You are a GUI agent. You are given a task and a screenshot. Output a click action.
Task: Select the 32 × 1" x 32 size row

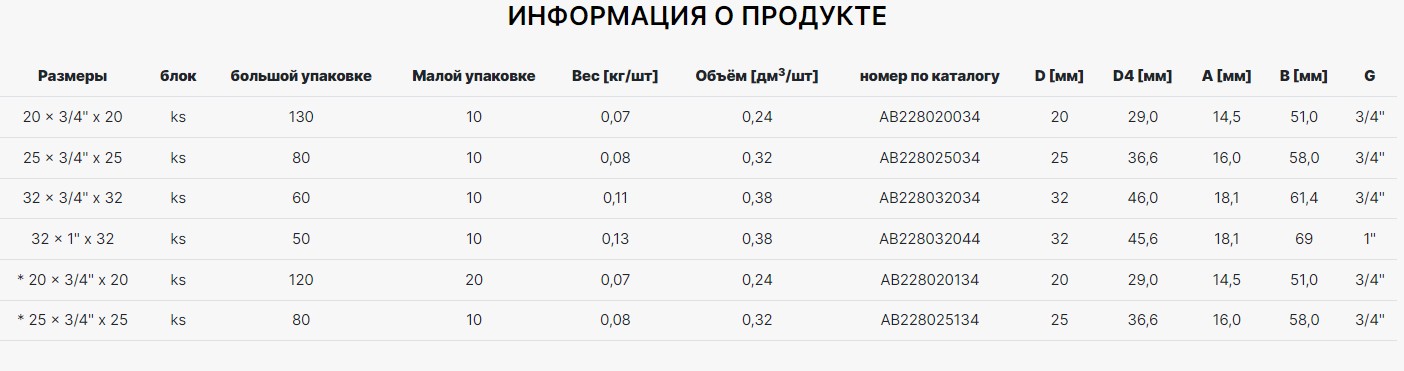coord(702,239)
